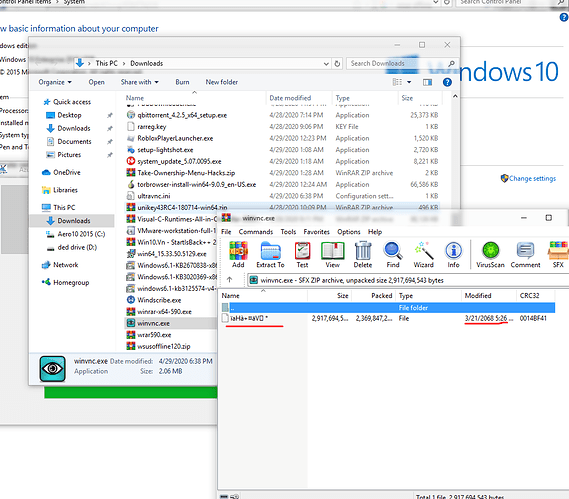Select Homegroup in navigation pane
The width and height of the screenshot is (569, 499).
(65, 282)
